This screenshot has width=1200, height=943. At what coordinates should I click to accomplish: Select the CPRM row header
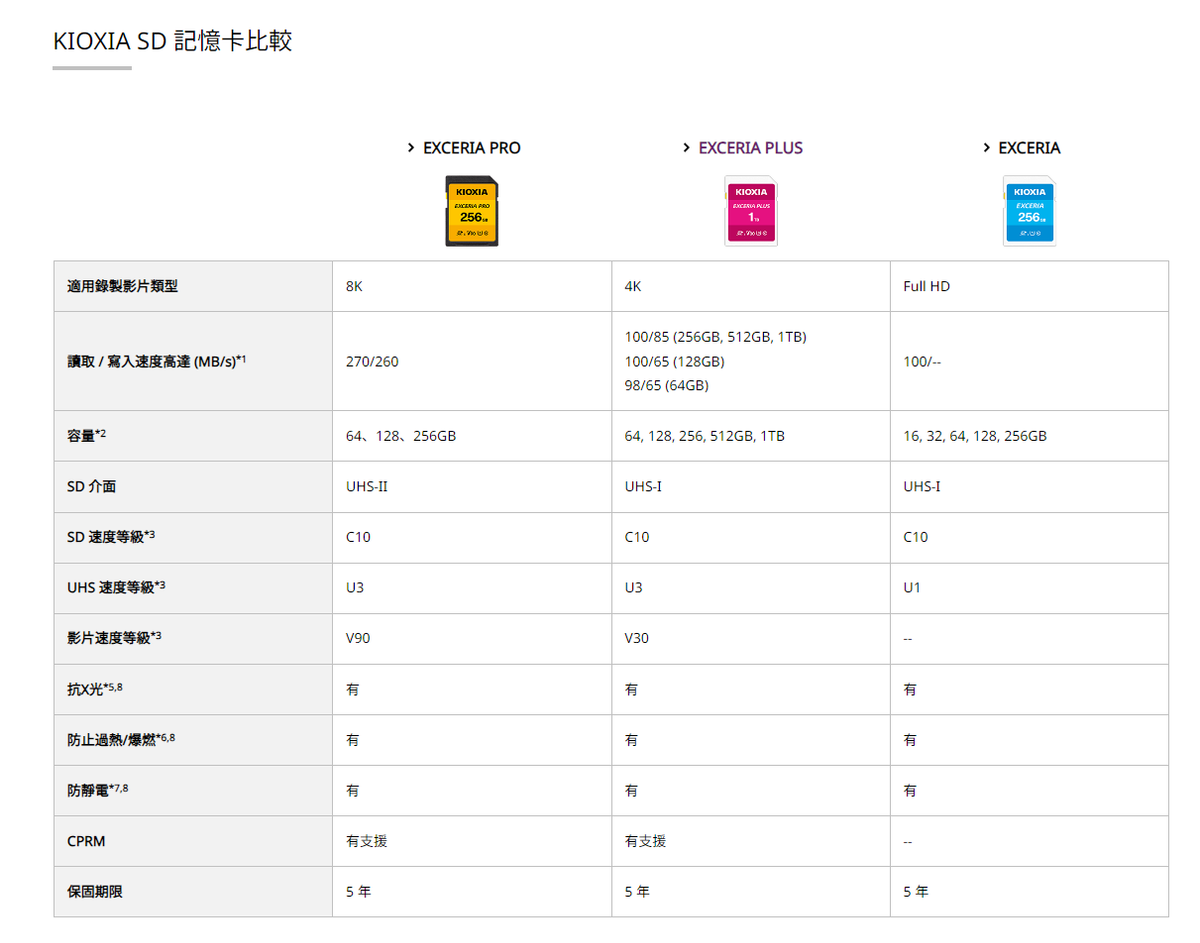click(86, 841)
